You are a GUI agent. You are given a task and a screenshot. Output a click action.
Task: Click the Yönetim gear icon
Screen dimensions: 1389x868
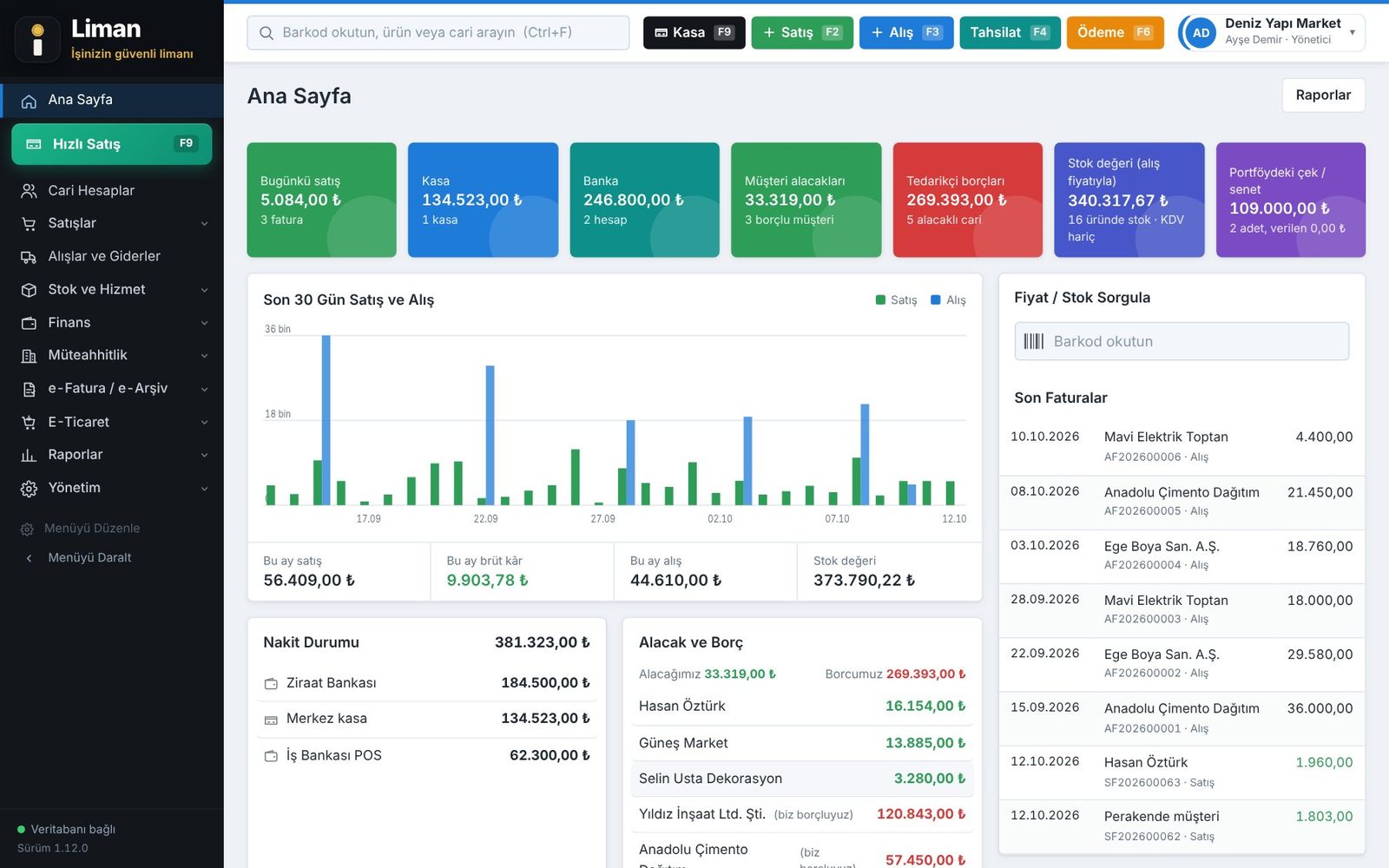pyautogui.click(x=29, y=489)
